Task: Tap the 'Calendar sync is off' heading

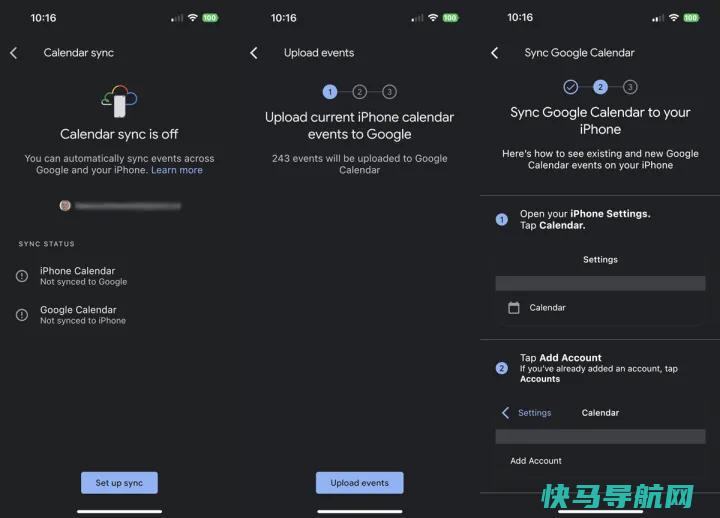Action: pyautogui.click(x=119, y=134)
